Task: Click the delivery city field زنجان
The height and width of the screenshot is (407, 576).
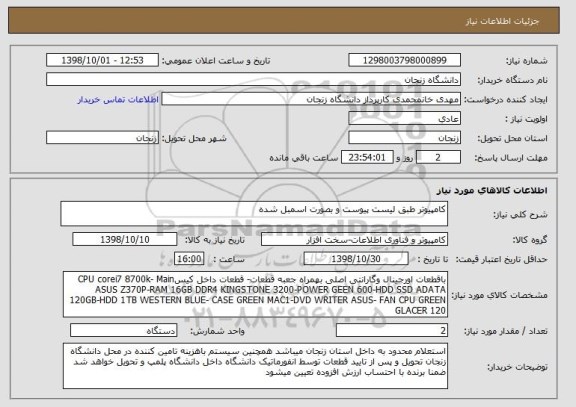Action: pos(102,138)
